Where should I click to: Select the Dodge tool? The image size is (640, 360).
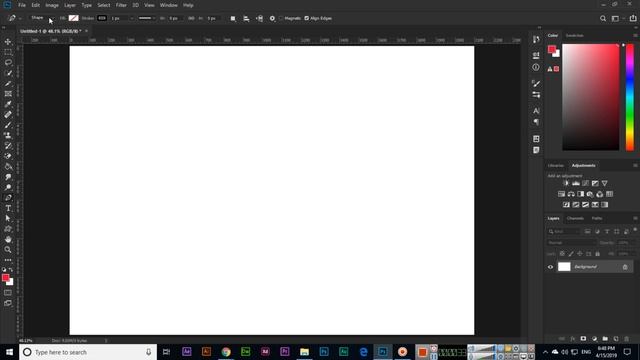(x=8, y=187)
